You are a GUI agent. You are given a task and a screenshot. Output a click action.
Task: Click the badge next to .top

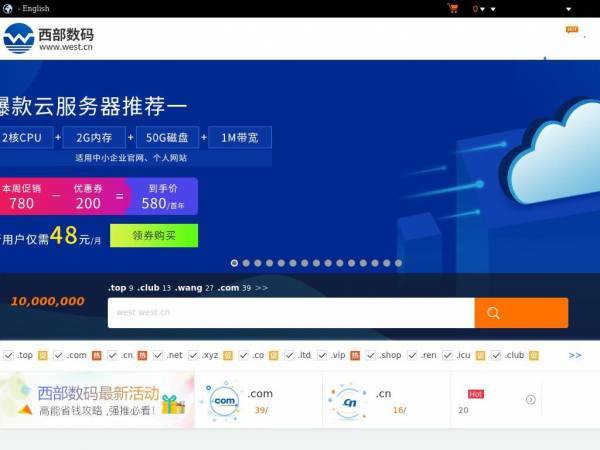[x=43, y=355]
